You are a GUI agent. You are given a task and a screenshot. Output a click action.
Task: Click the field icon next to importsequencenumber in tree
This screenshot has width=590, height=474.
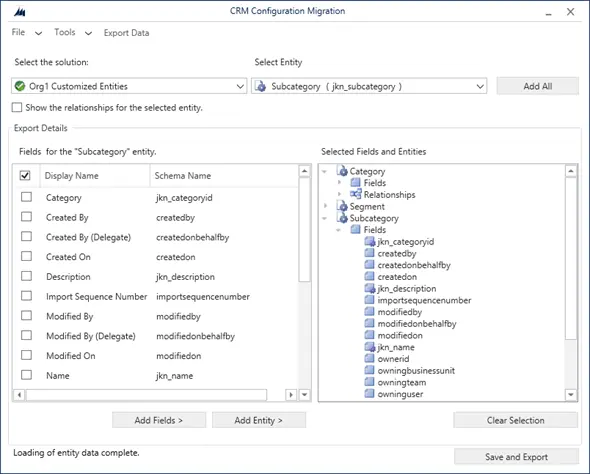click(370, 300)
